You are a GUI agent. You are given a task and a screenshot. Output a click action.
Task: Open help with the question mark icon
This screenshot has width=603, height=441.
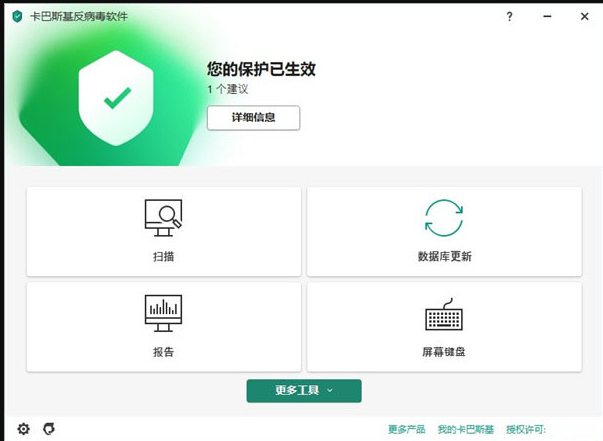tap(510, 16)
